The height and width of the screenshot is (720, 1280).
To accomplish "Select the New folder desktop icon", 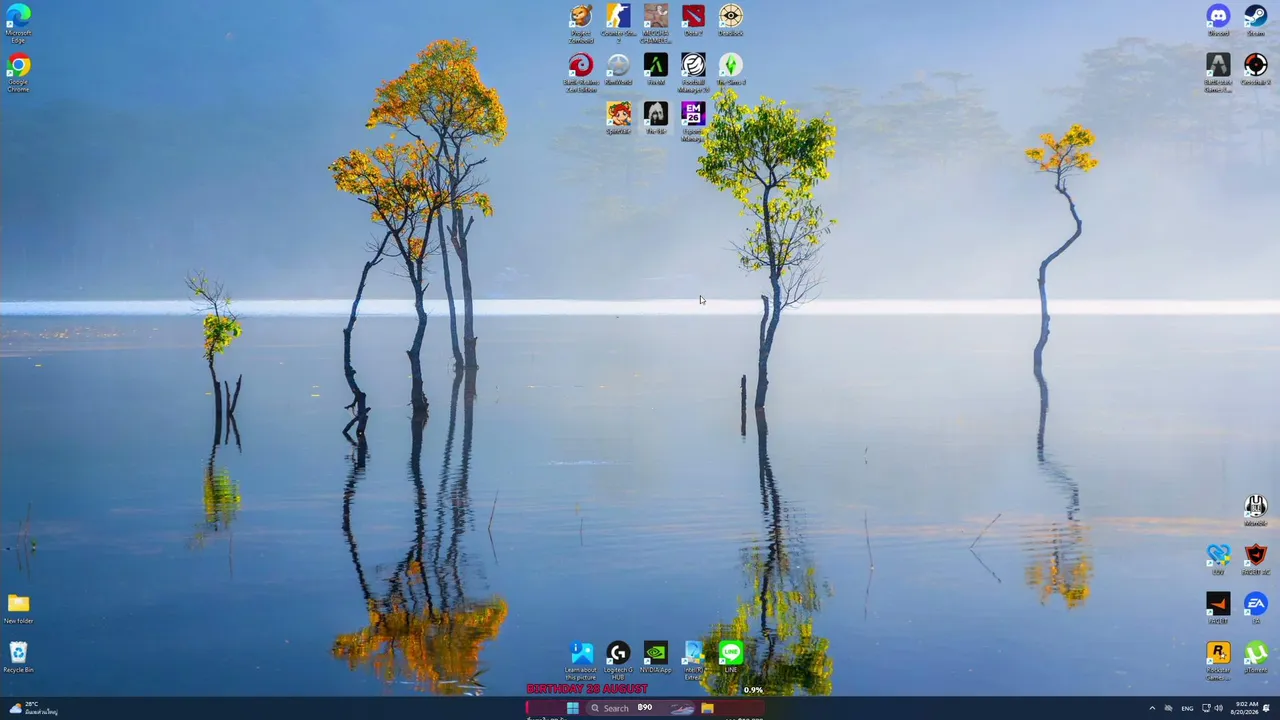I will point(18,608).
